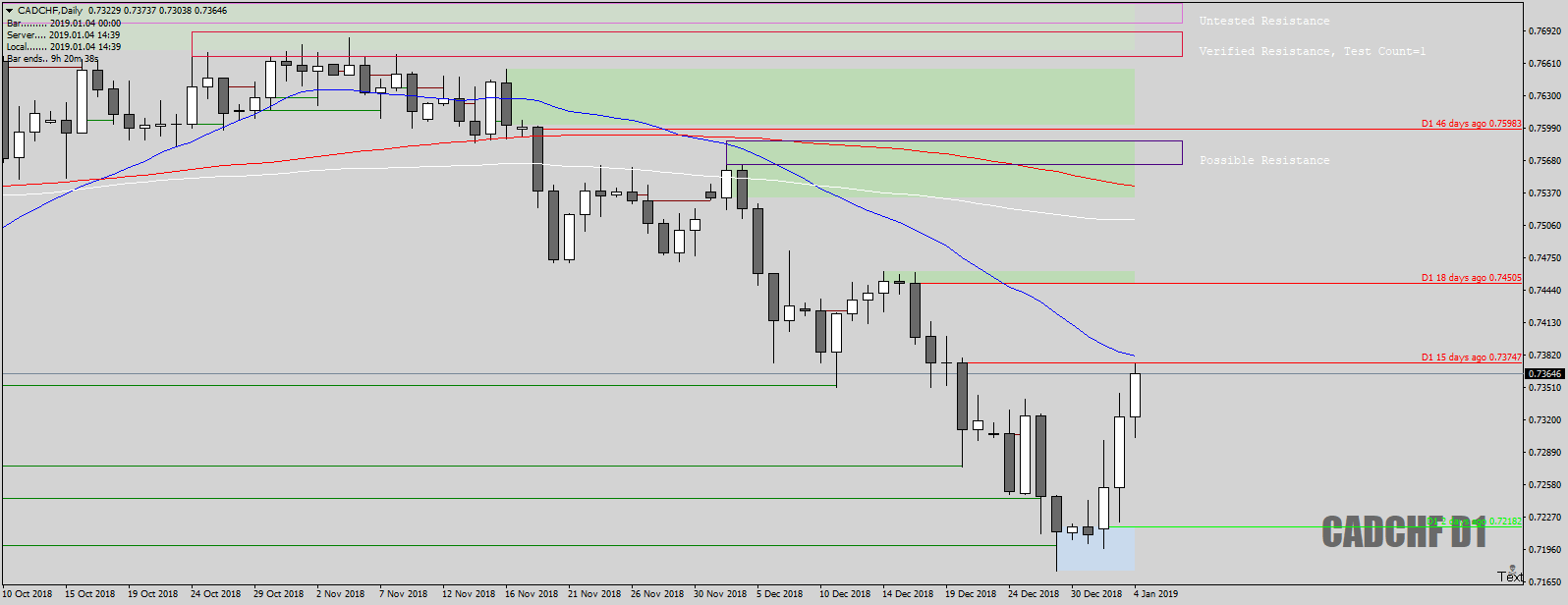
Task: Click '29 Oct 2018' on the time axis
Action: click(279, 594)
